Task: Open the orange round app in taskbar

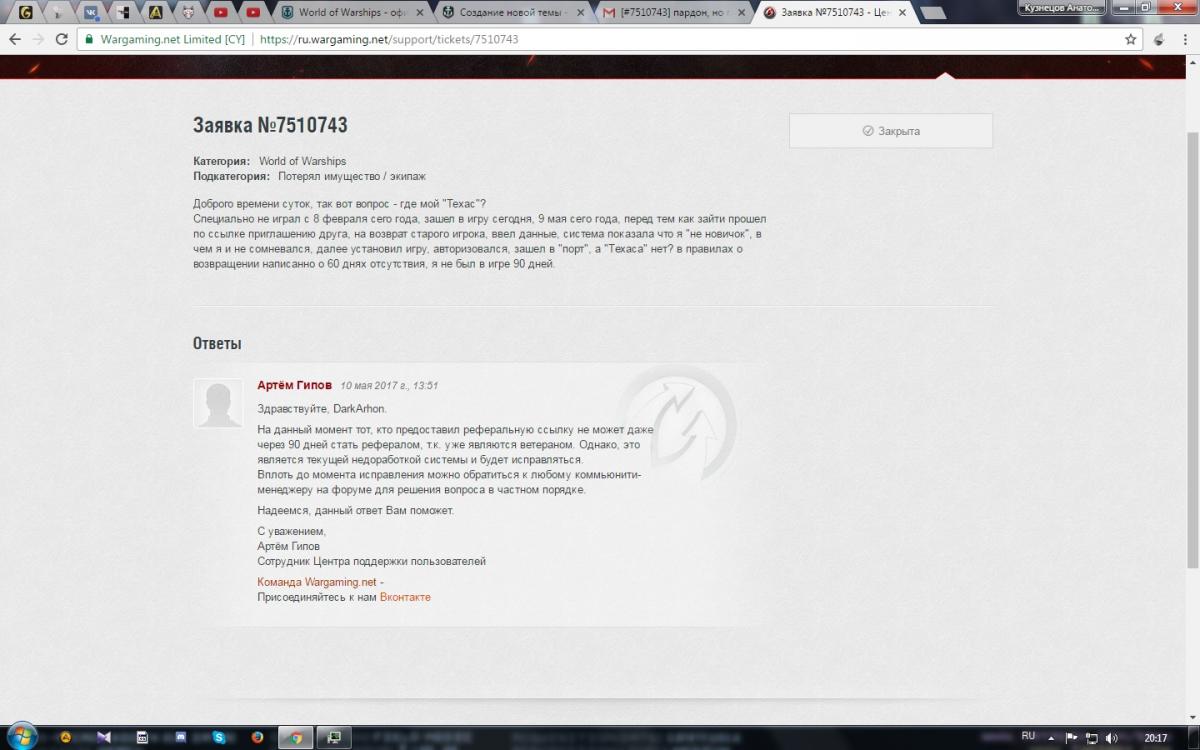Action: tap(66, 738)
